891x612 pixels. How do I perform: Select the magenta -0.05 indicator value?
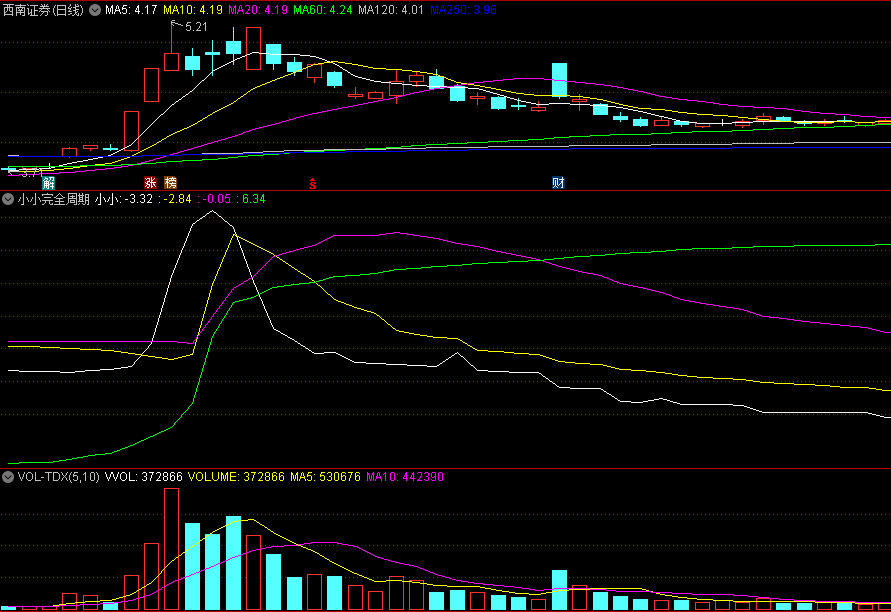click(216, 199)
